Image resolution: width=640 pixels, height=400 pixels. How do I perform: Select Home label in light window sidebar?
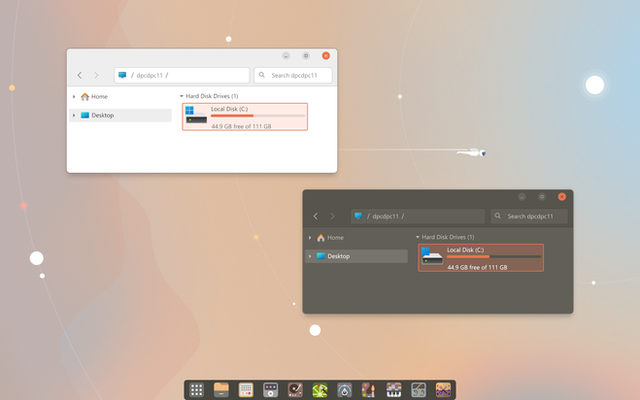coord(100,97)
